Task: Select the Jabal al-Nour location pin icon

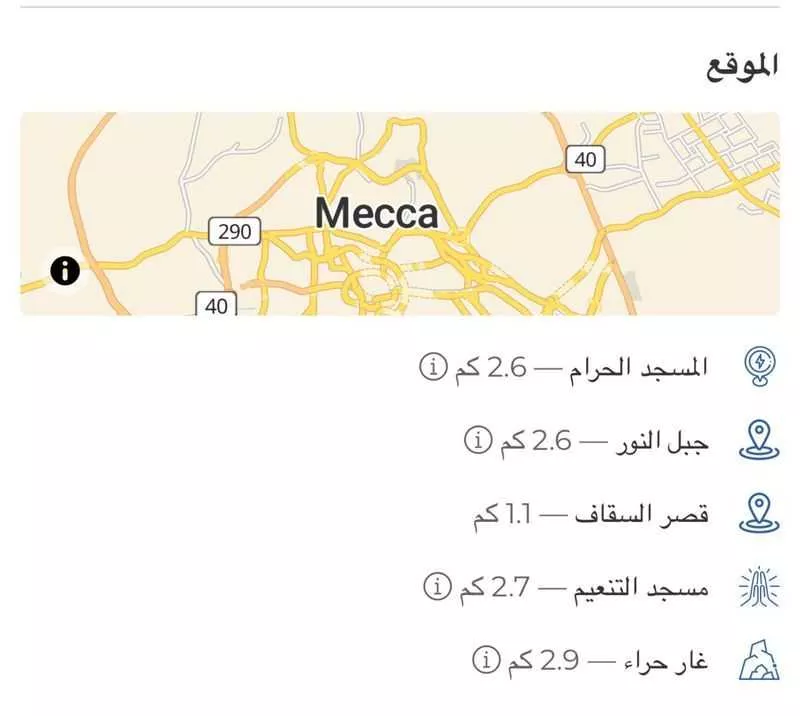Action: 759,438
